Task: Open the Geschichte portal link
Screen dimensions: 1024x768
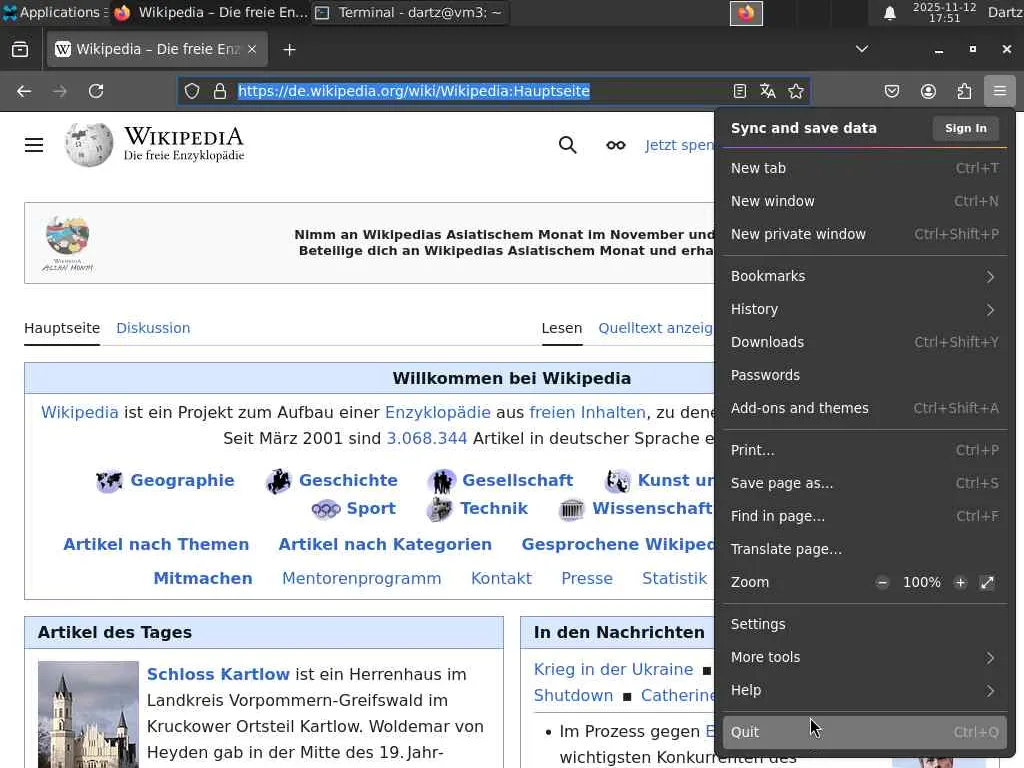Action: click(348, 480)
